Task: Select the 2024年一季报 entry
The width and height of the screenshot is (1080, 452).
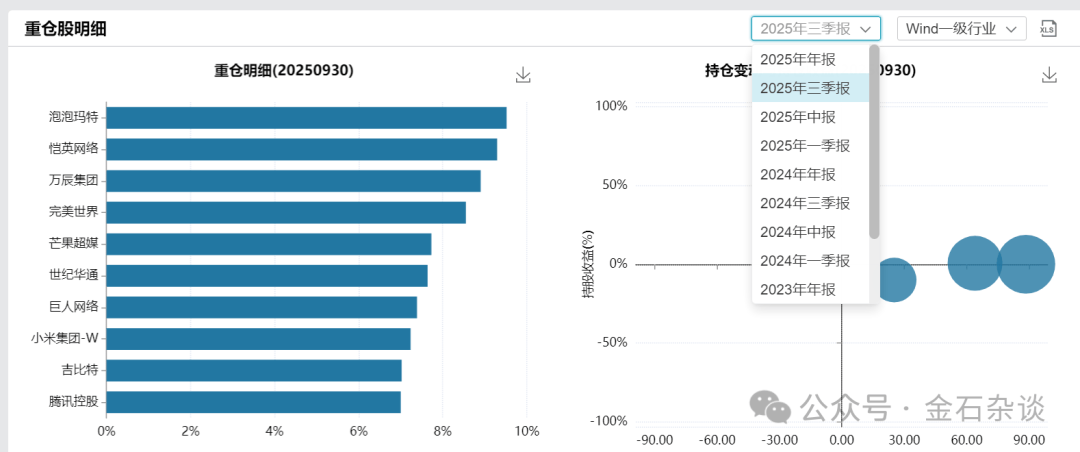Action: tap(804, 261)
